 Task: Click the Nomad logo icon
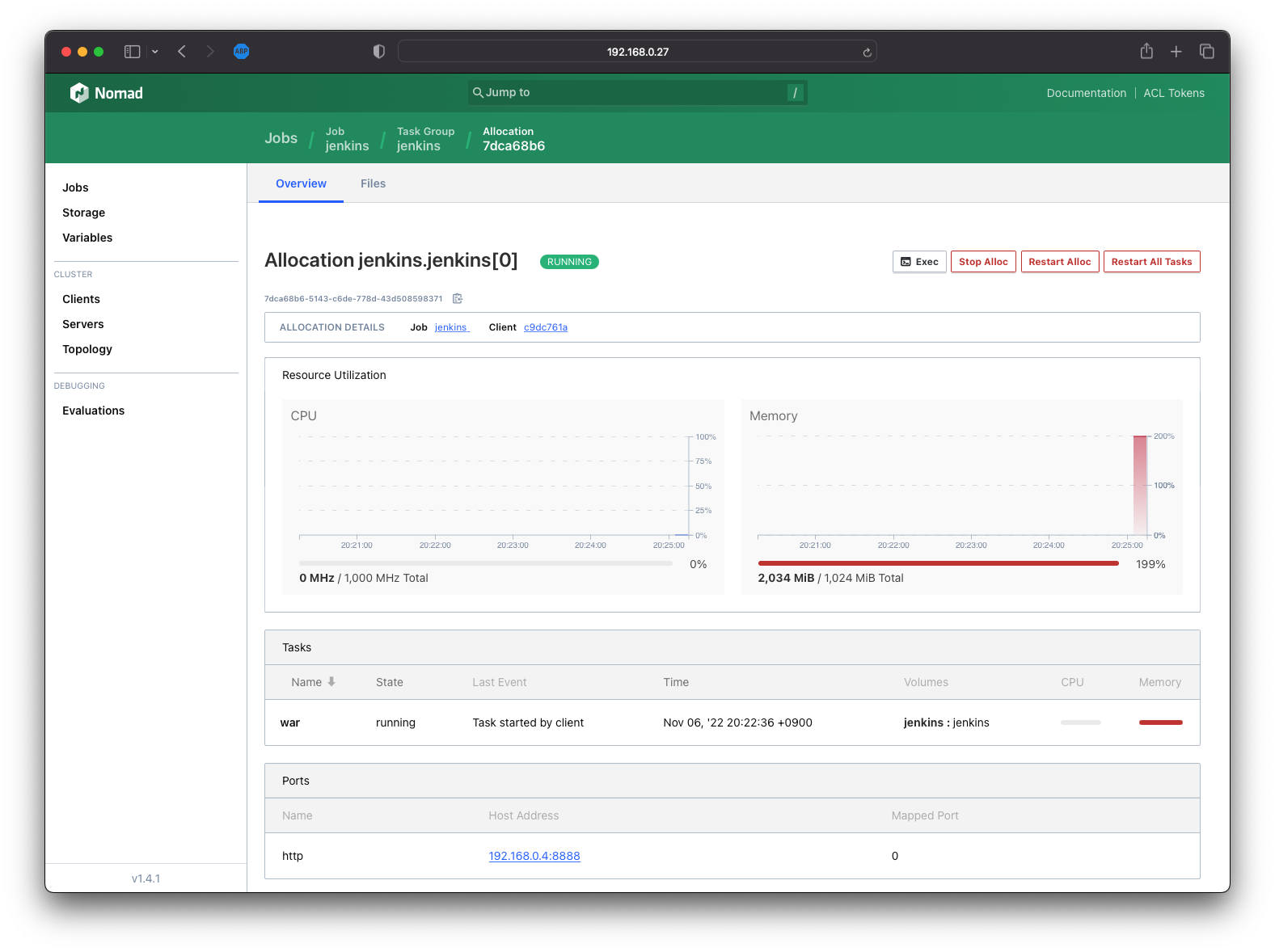click(79, 93)
